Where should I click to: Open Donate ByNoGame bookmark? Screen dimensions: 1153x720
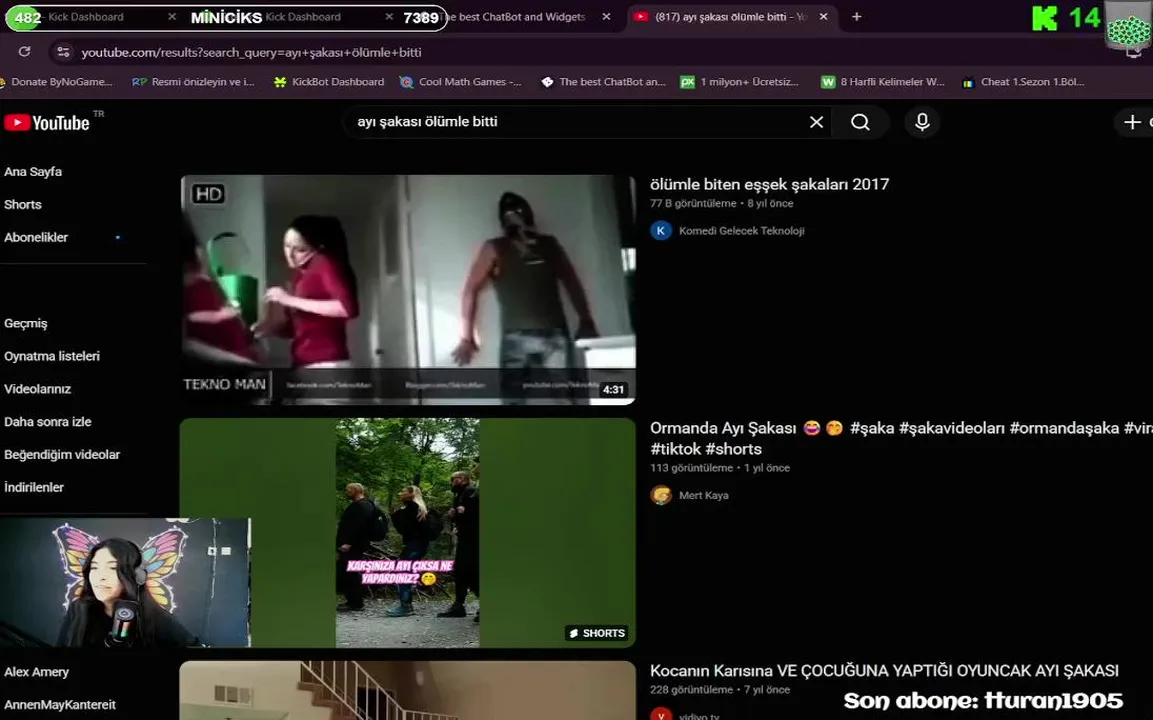point(56,82)
